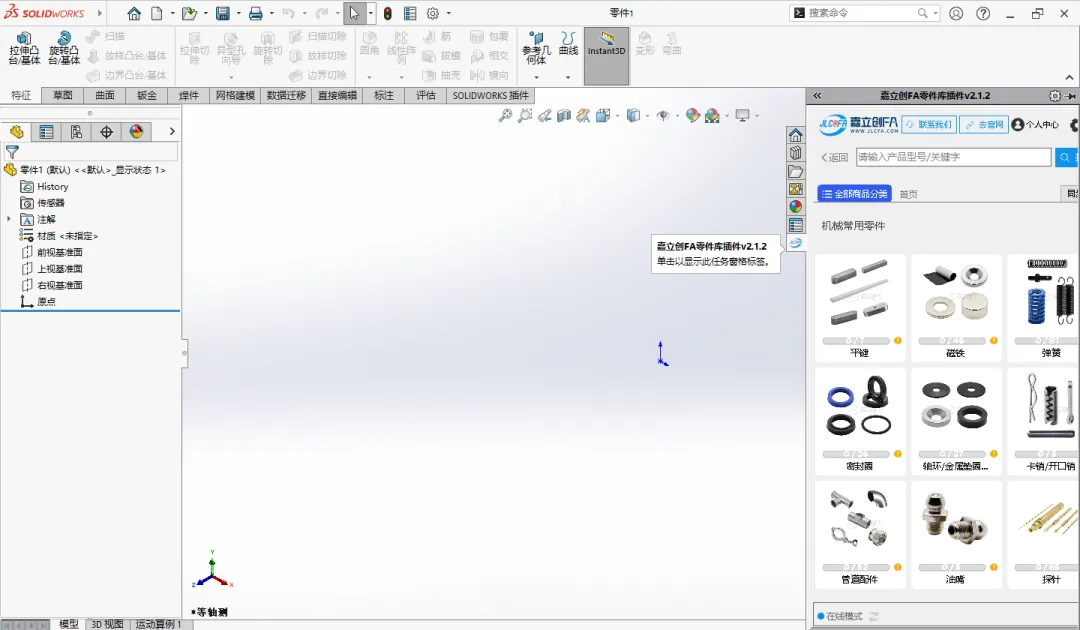Image resolution: width=1080 pixels, height=630 pixels.
Task: Open the dropdown under 曲线
Action: (x=568, y=77)
